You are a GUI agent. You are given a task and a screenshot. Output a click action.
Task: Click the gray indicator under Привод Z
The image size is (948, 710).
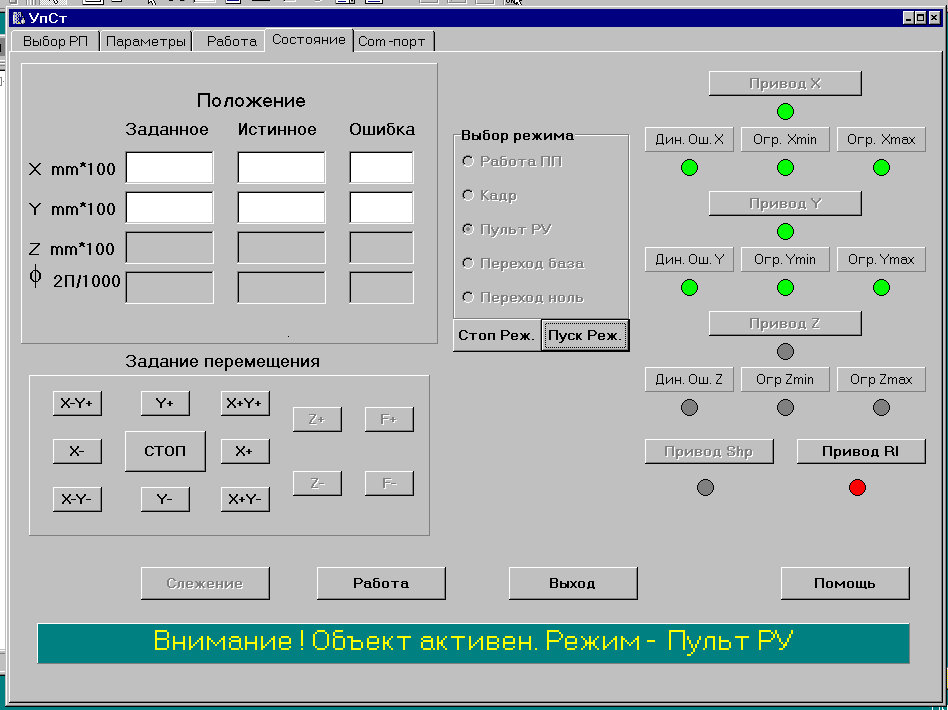[x=785, y=351]
